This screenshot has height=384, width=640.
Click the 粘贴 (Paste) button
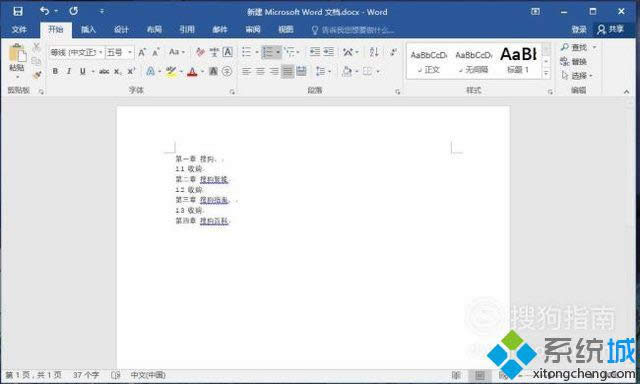(17, 61)
